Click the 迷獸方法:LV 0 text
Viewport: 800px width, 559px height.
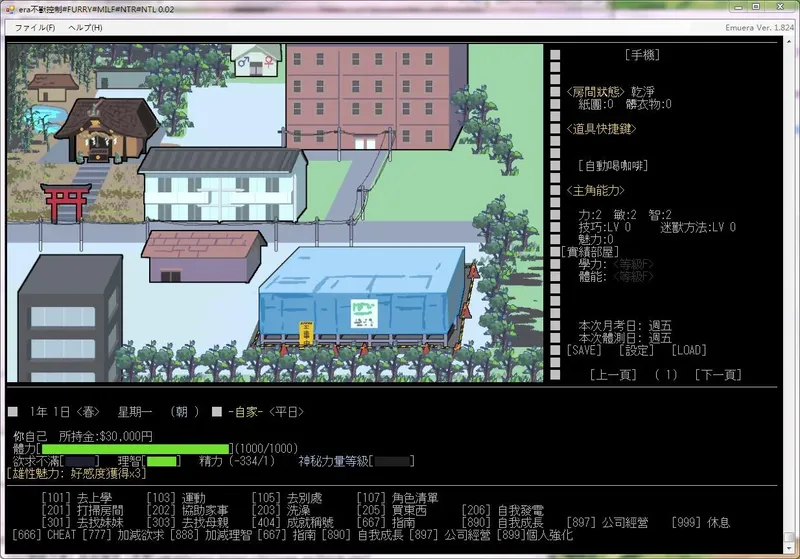698,227
